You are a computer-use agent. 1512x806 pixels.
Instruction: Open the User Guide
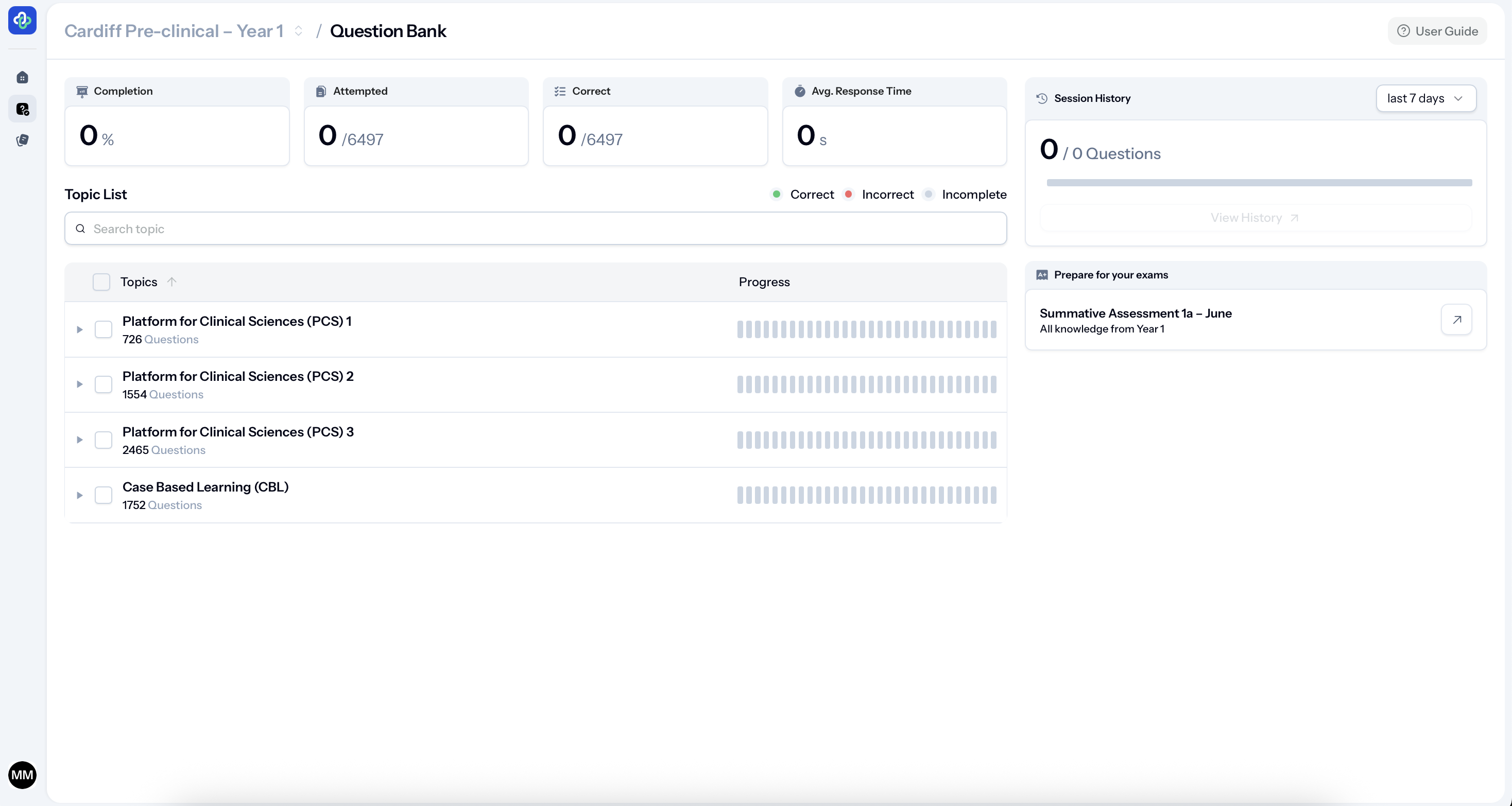(1437, 31)
